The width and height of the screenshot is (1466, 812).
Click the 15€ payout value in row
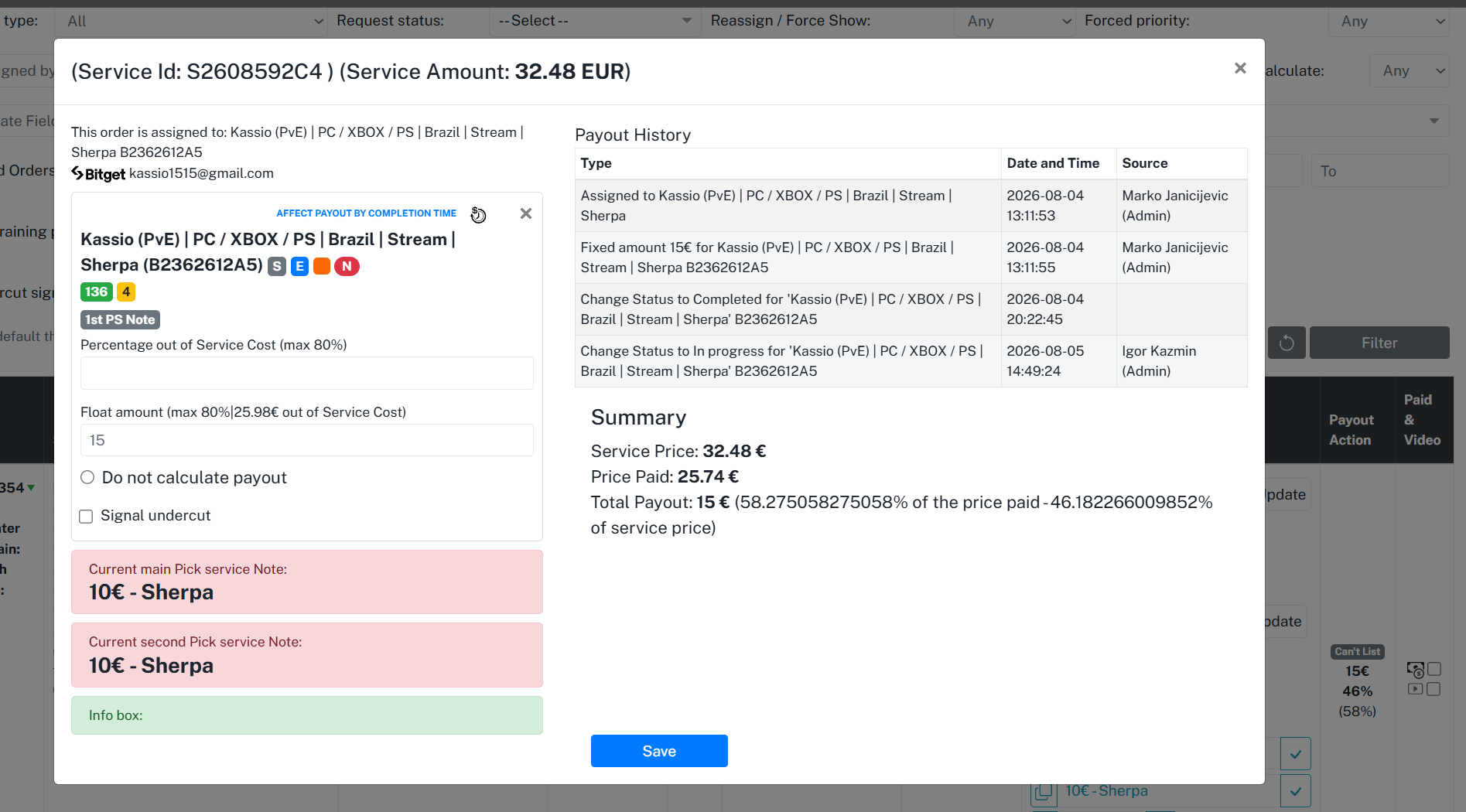tap(1357, 671)
